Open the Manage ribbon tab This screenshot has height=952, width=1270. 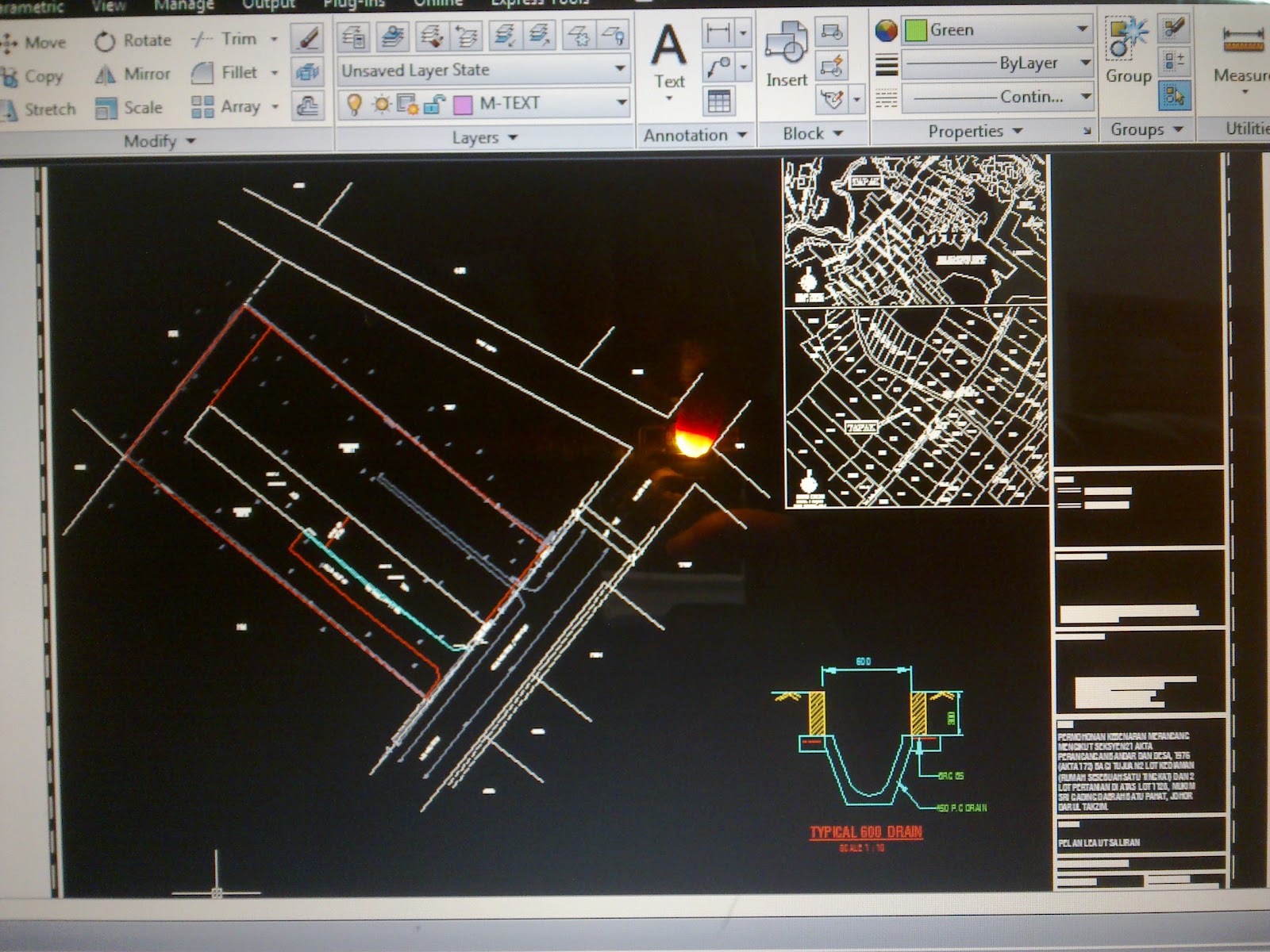pos(183,5)
